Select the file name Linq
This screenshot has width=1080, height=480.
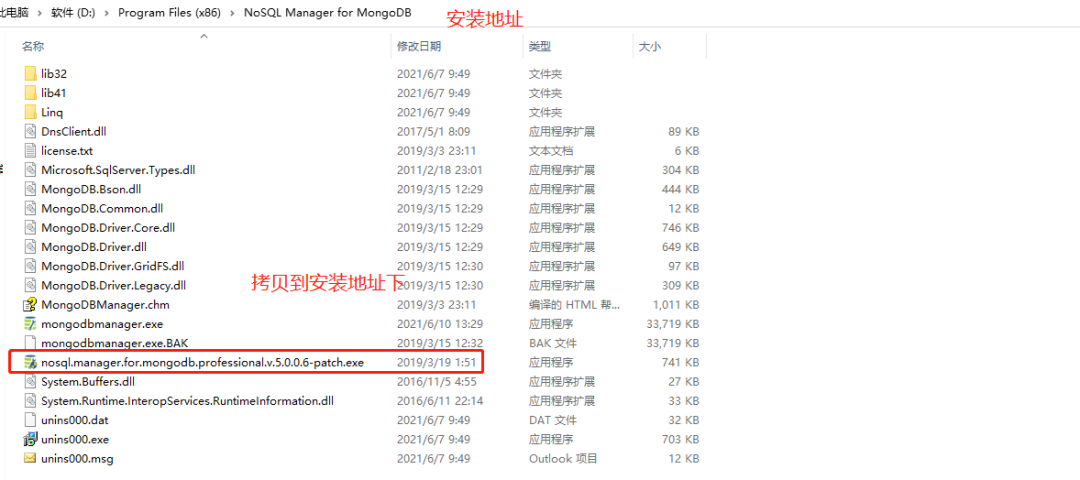(52, 112)
